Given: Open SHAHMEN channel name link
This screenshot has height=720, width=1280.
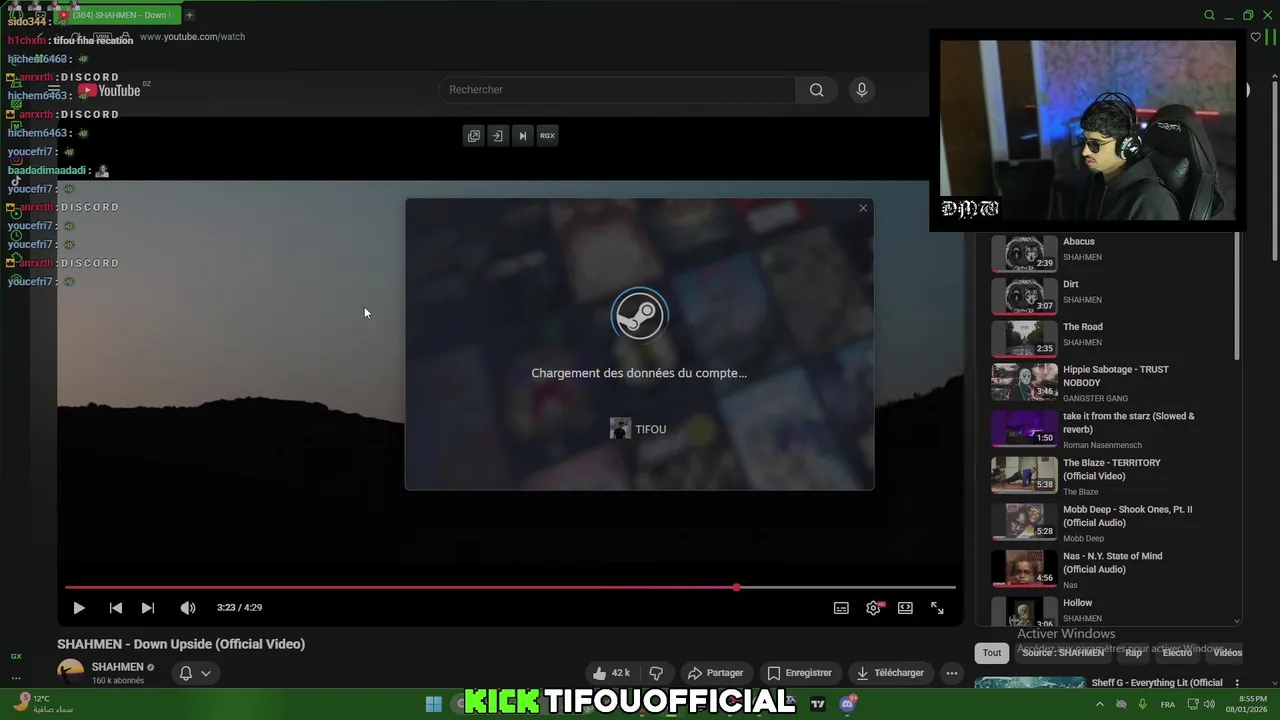Looking at the screenshot, I should click(x=117, y=667).
